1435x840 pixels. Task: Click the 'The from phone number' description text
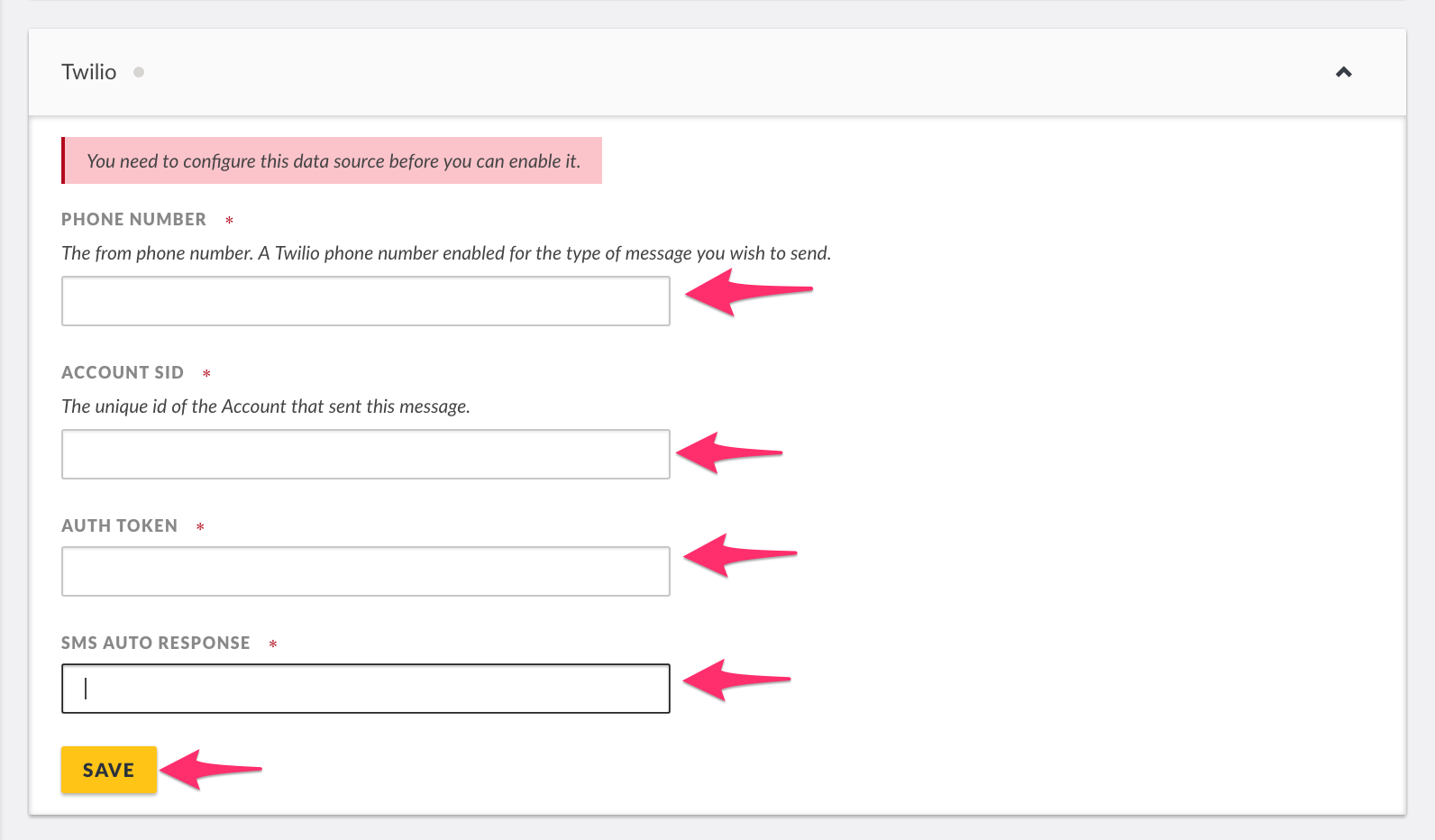[x=446, y=253]
